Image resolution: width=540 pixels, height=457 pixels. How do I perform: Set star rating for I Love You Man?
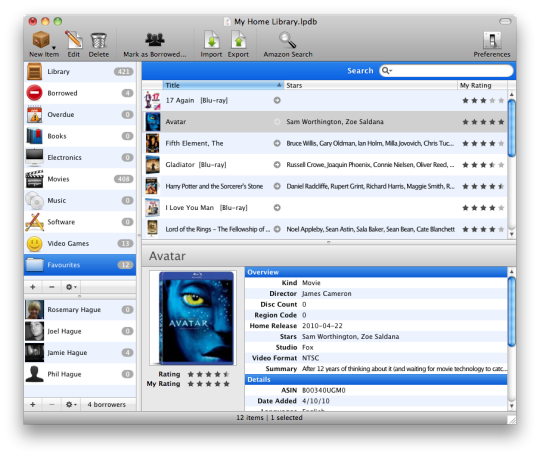click(483, 208)
